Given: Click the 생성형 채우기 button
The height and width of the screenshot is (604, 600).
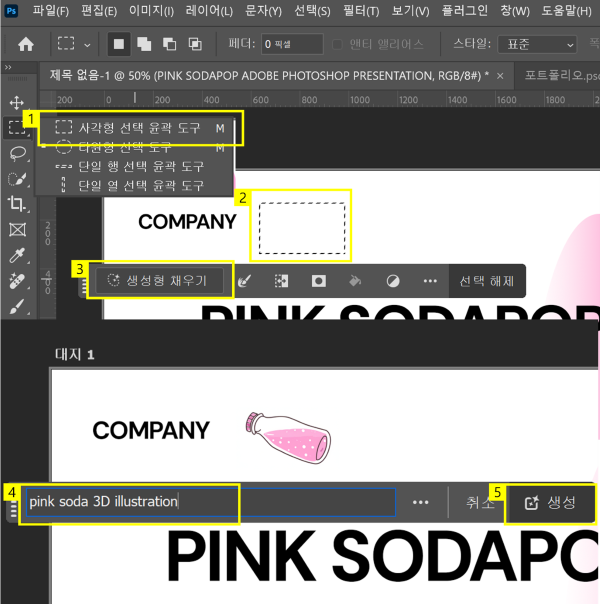Looking at the screenshot, I should [x=159, y=280].
